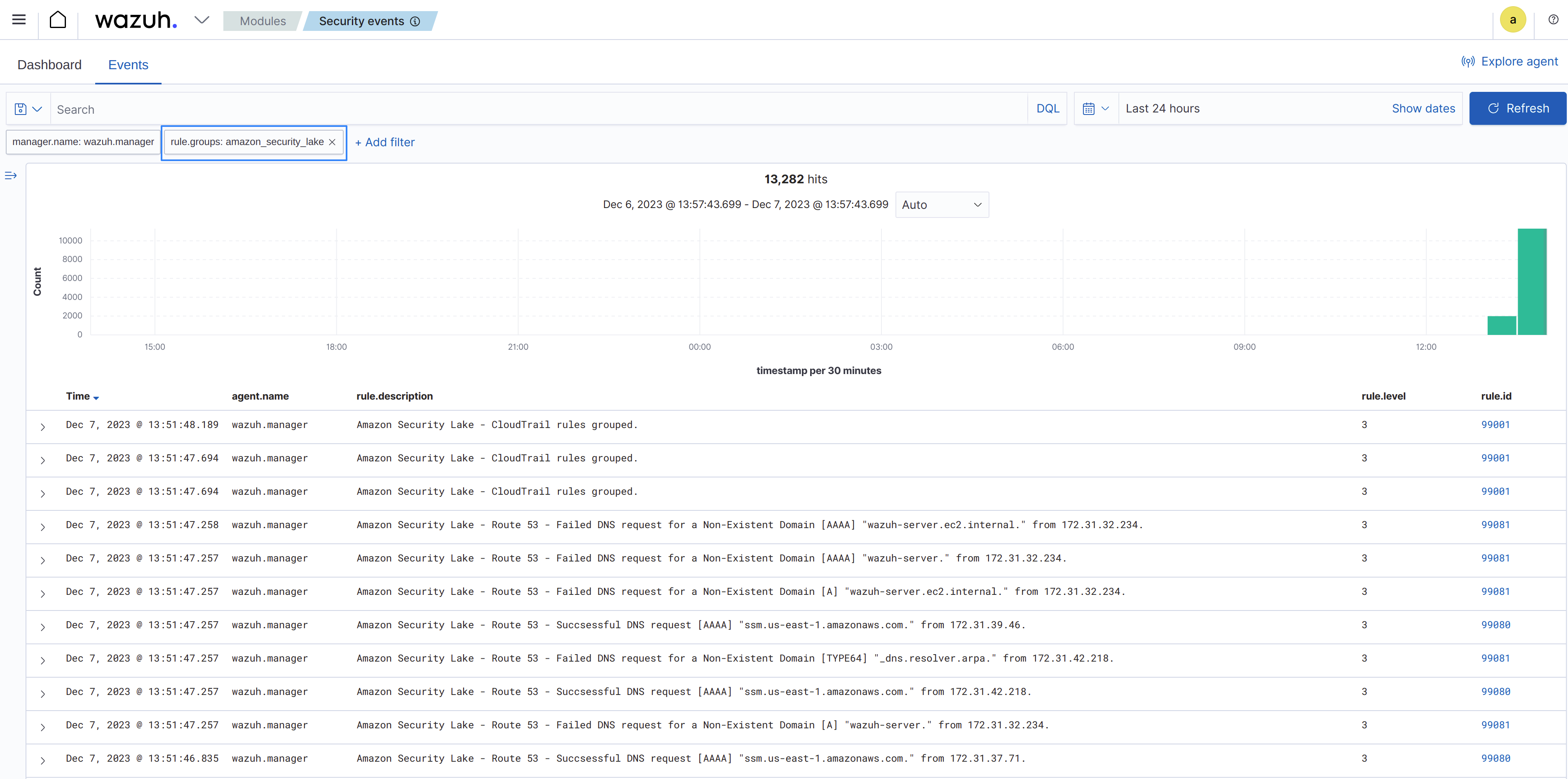Open the calendar quick date menu

(x=1096, y=108)
